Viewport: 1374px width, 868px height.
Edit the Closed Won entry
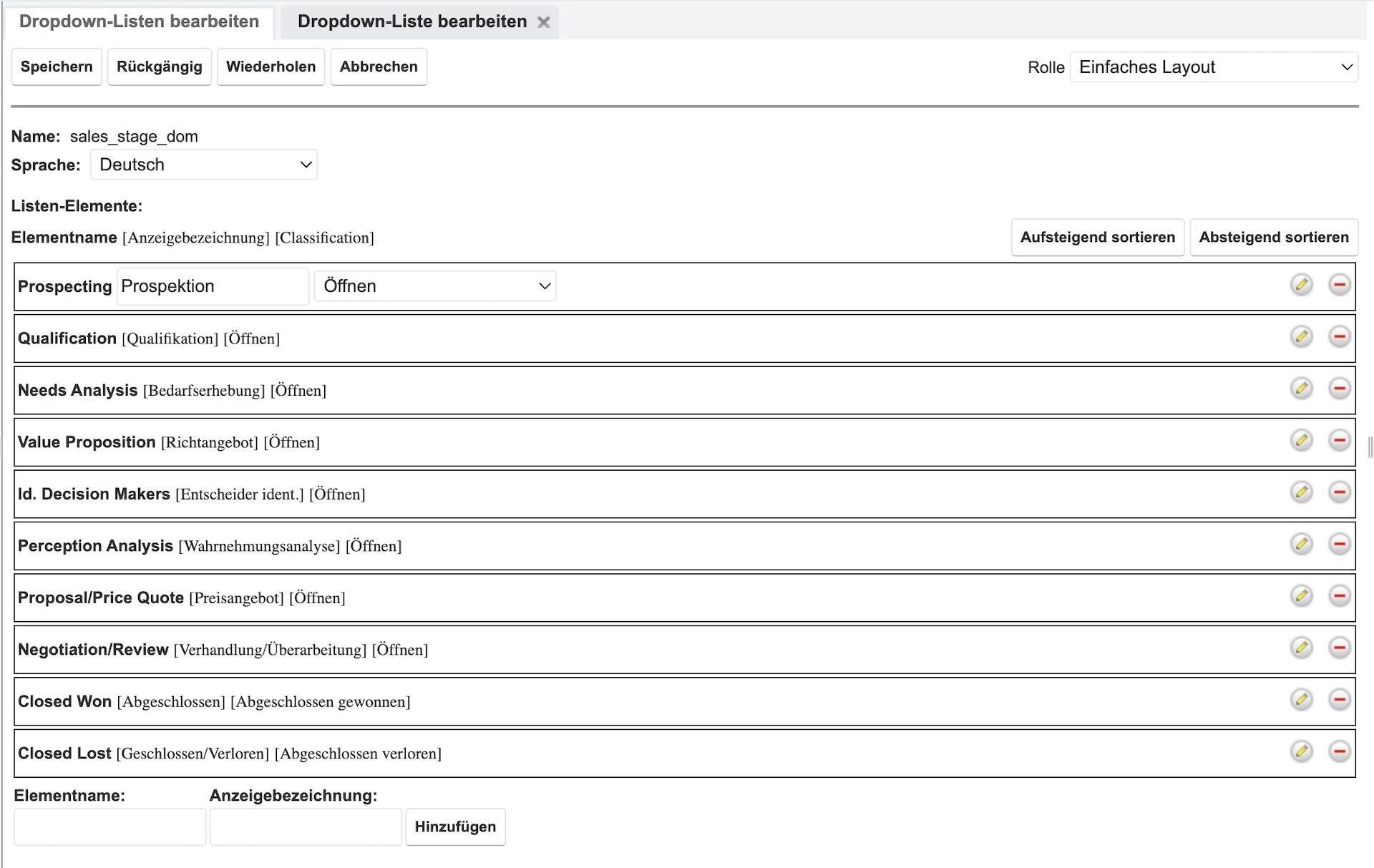tap(1301, 699)
